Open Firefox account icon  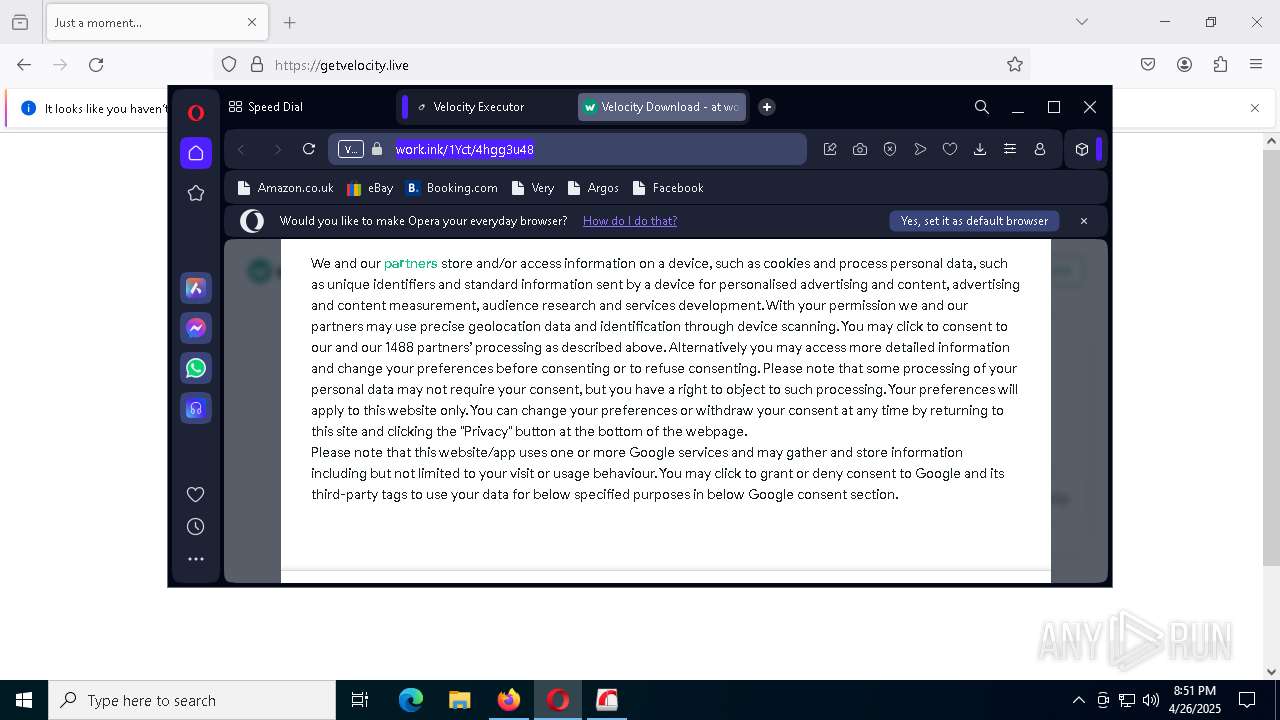coord(1184,65)
